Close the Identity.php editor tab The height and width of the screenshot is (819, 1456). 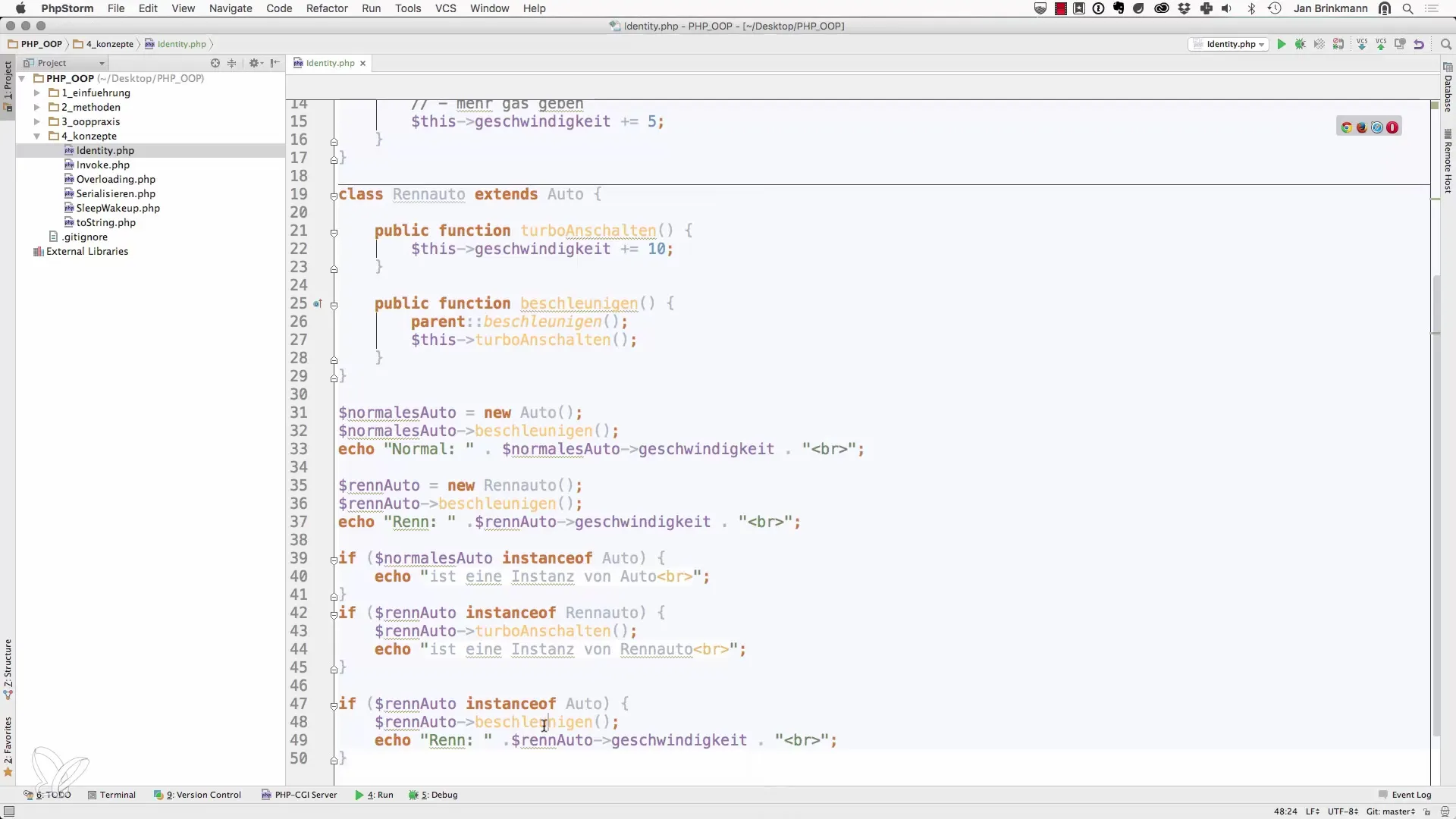pos(362,63)
